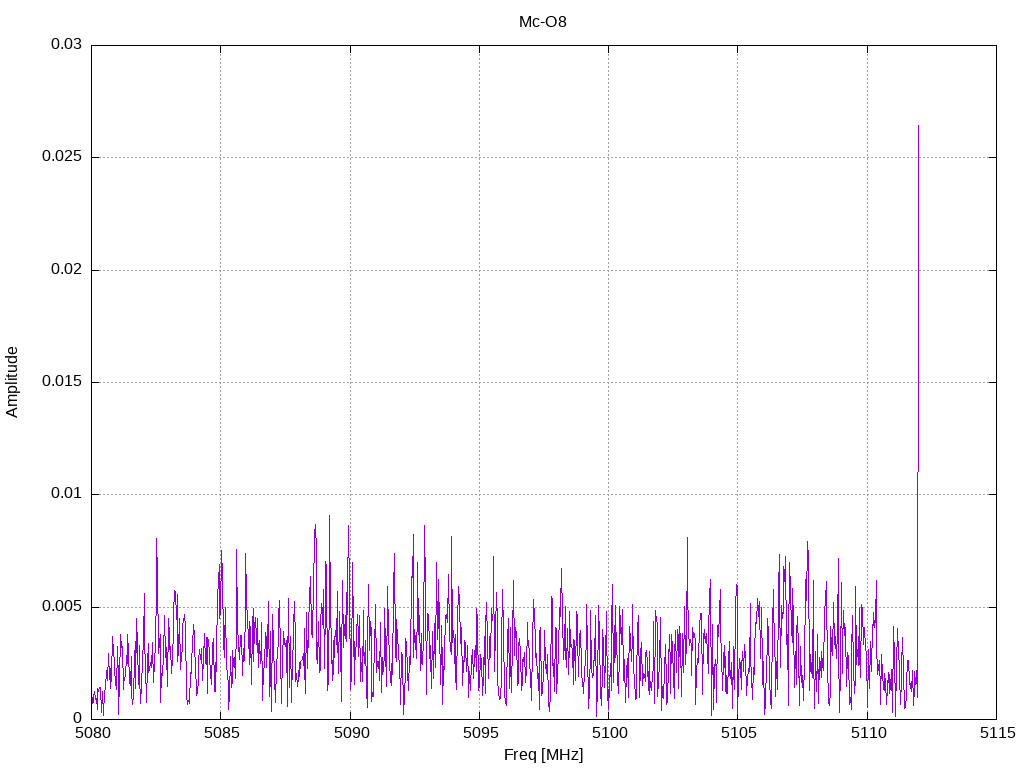Click the 5100 x-axis tick label
This screenshot has height=768, width=1024.
pyautogui.click(x=608, y=735)
